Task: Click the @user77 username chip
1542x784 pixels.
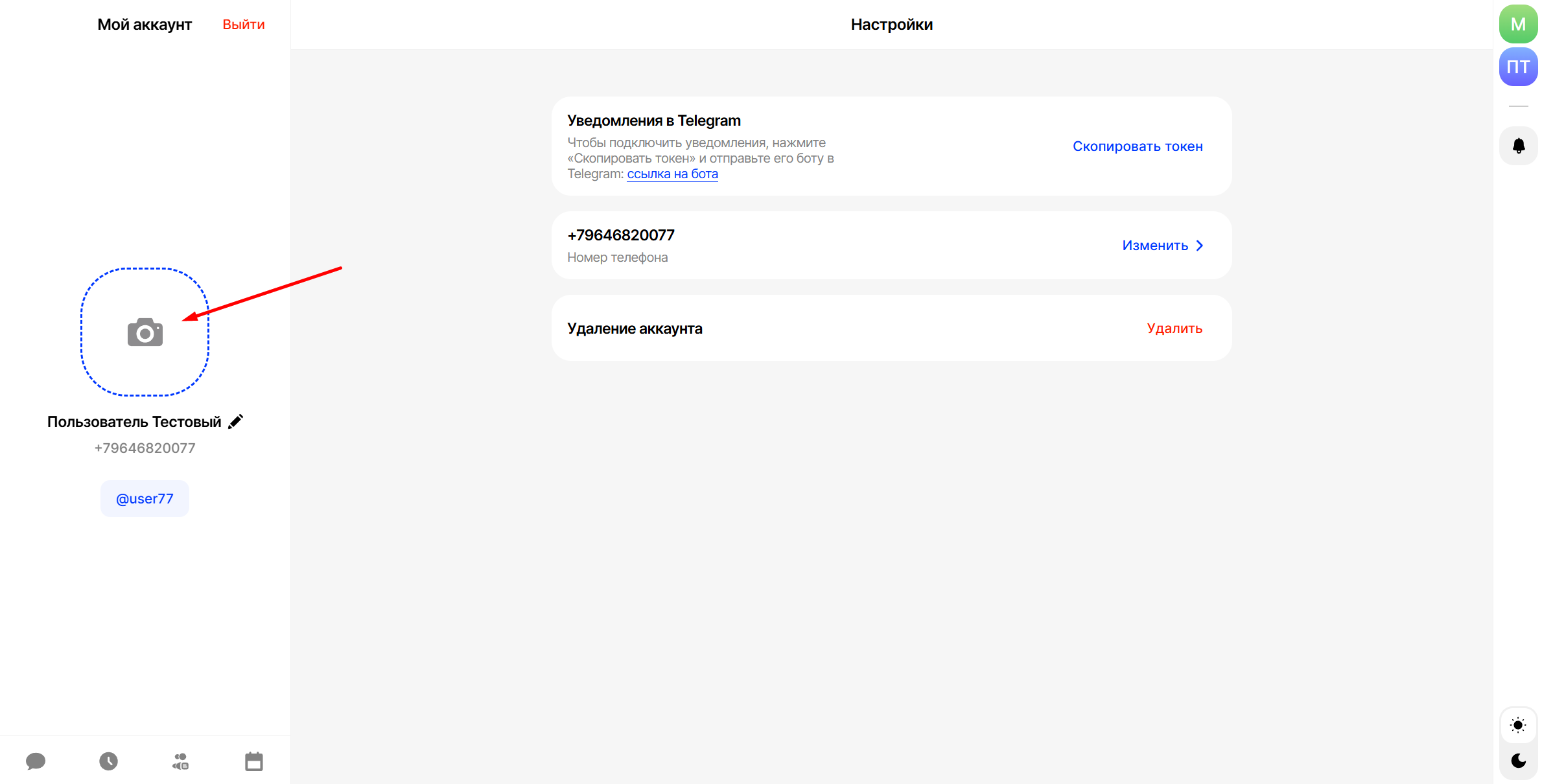Action: coord(145,498)
